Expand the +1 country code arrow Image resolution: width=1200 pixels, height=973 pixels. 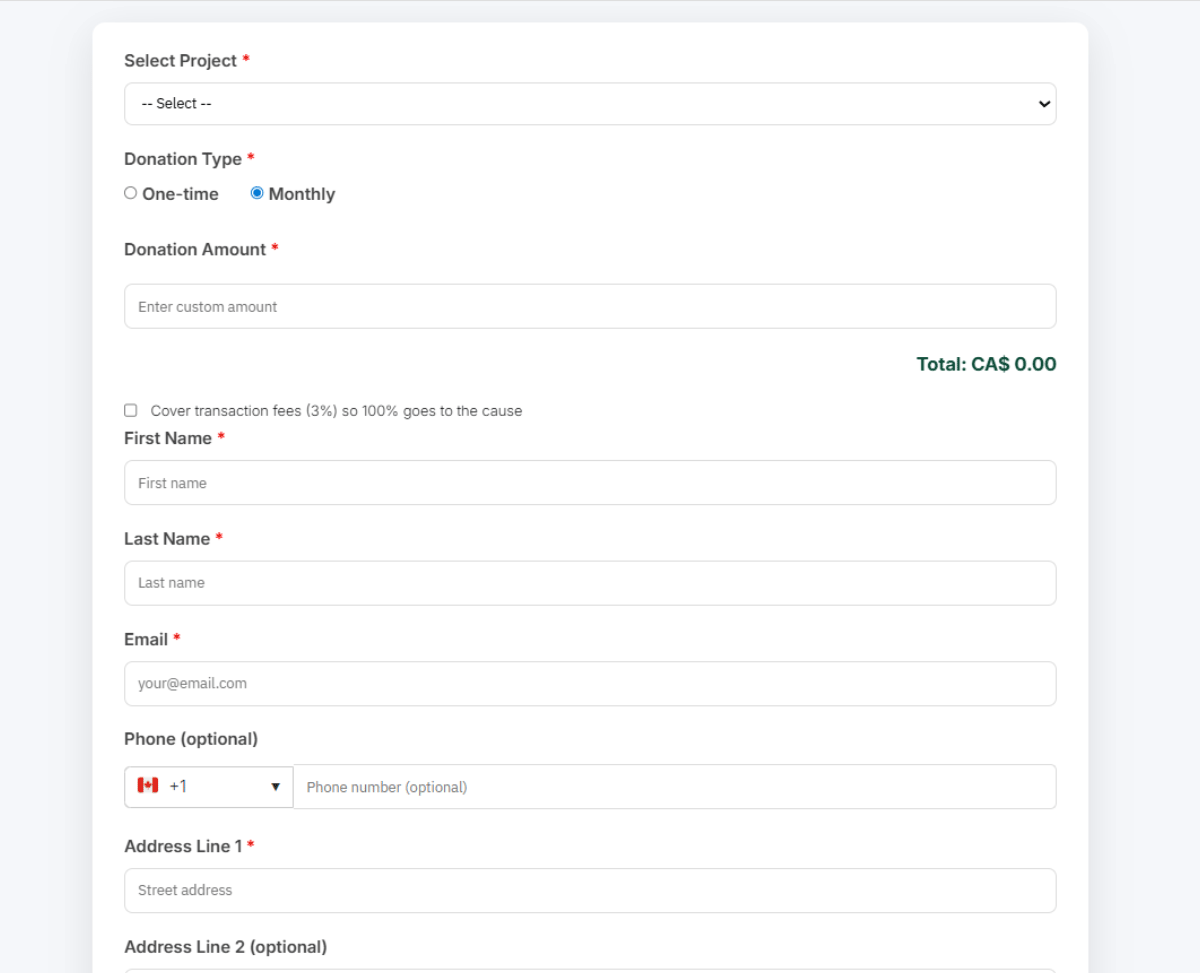click(275, 787)
